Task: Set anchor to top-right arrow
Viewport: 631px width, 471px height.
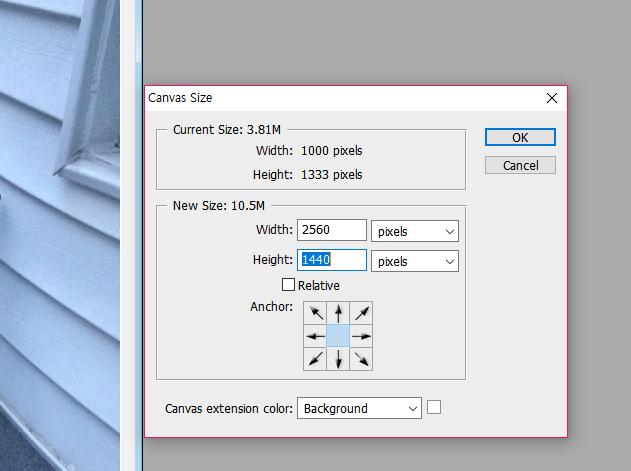Action: tap(361, 312)
